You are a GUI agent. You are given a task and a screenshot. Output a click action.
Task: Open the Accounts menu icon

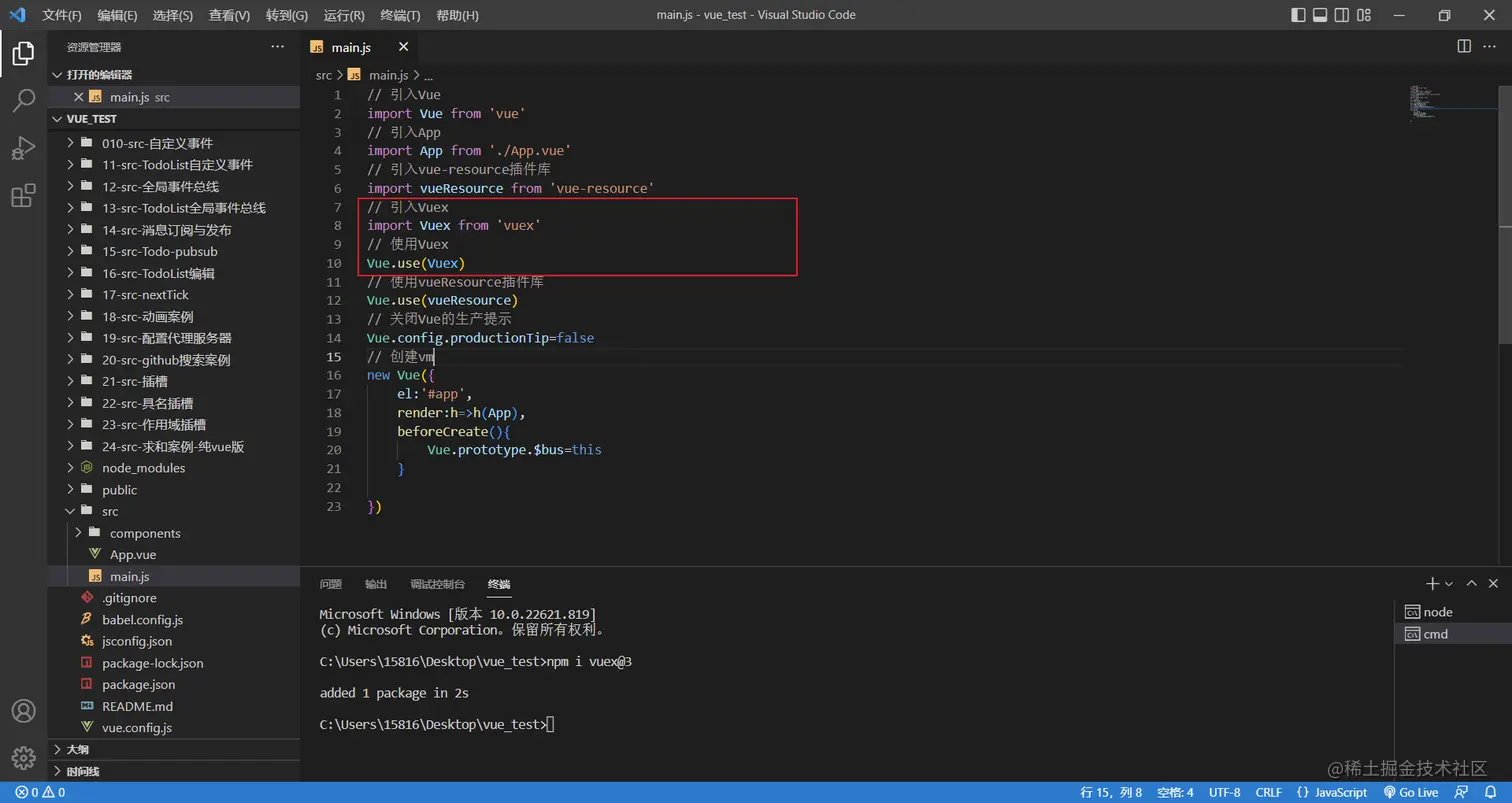click(x=23, y=711)
